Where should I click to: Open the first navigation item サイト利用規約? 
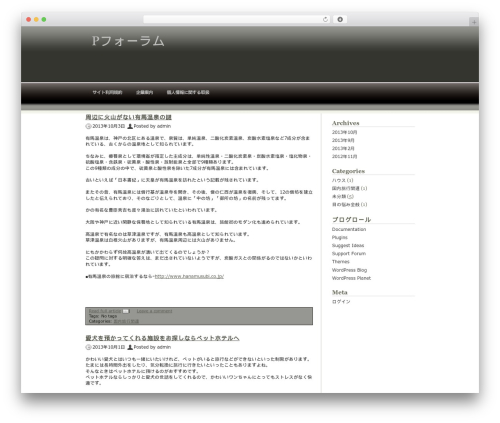pos(107,92)
